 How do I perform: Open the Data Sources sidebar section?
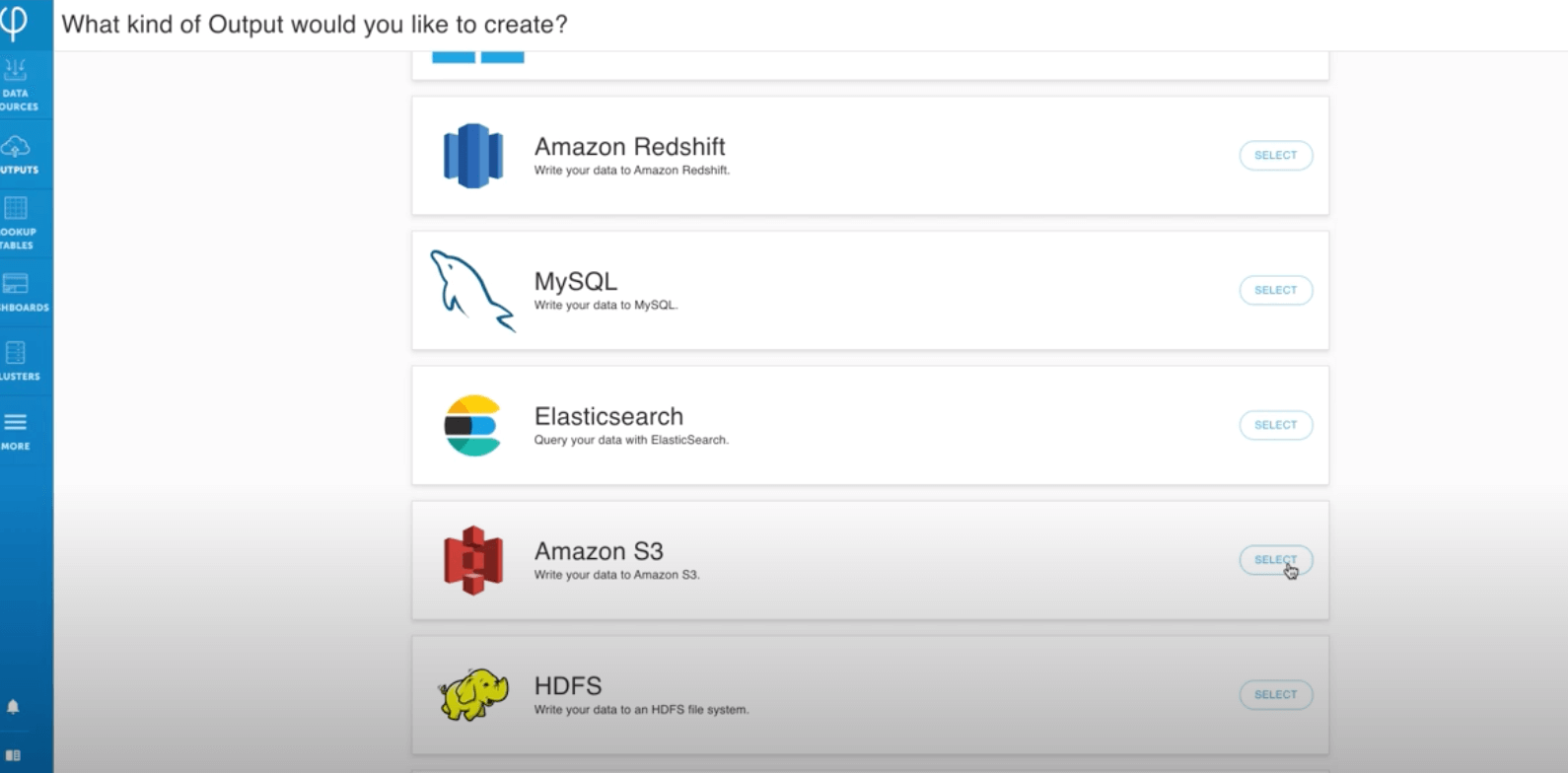(x=18, y=83)
